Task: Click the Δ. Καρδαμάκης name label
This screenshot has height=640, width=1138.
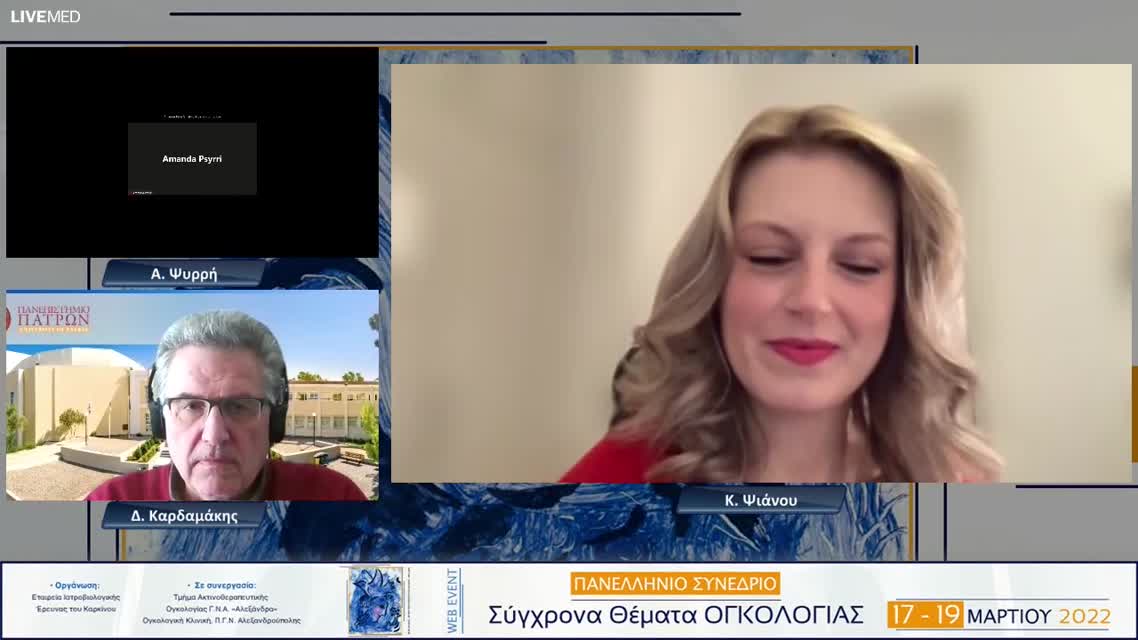Action: click(x=184, y=516)
